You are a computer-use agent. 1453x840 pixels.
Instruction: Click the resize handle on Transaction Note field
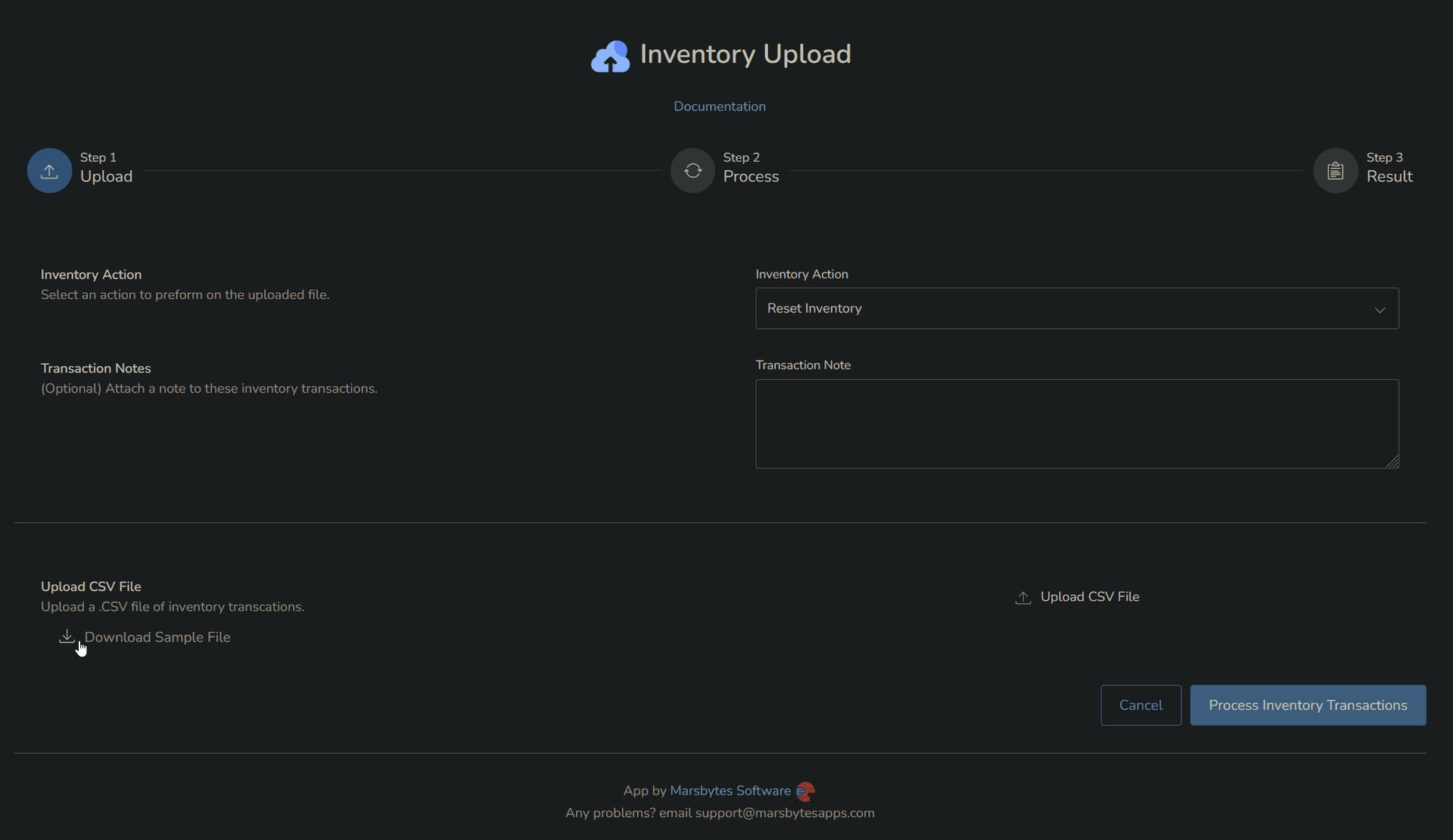[x=1392, y=462]
